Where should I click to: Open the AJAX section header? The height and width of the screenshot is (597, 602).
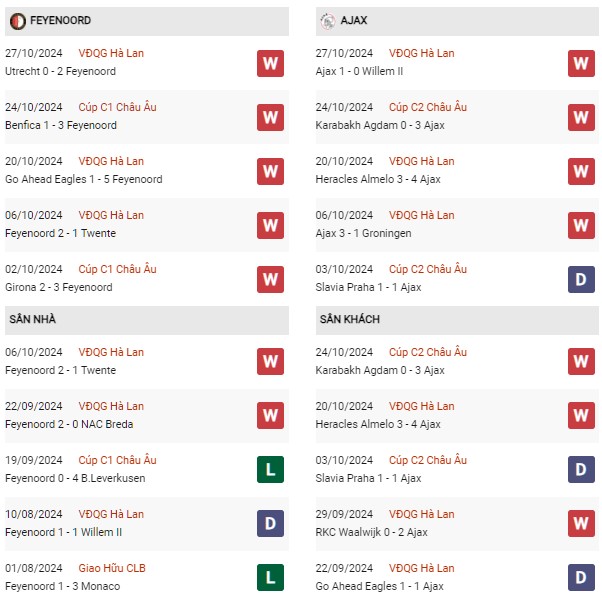pos(457,21)
